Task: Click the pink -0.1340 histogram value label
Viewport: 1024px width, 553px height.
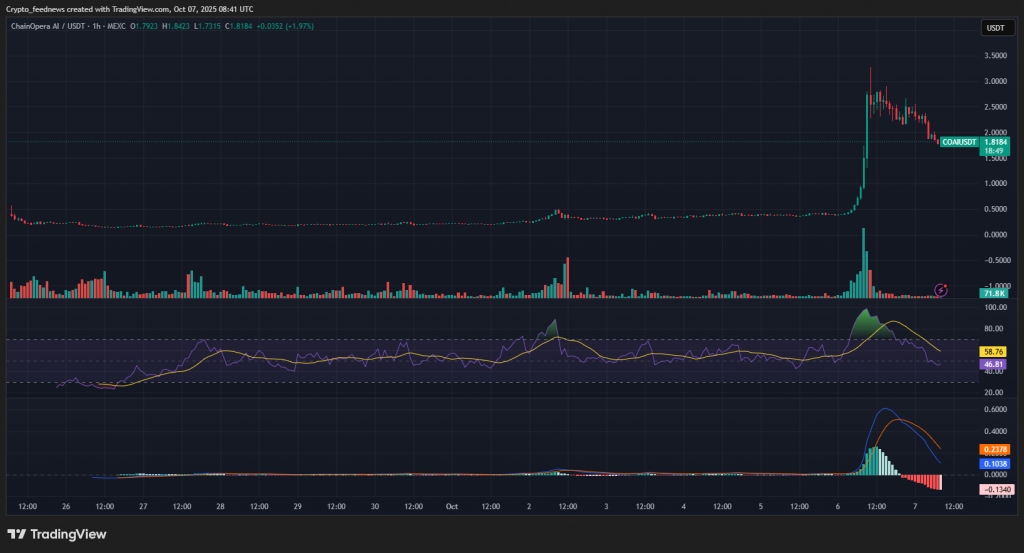Action: (x=994, y=489)
